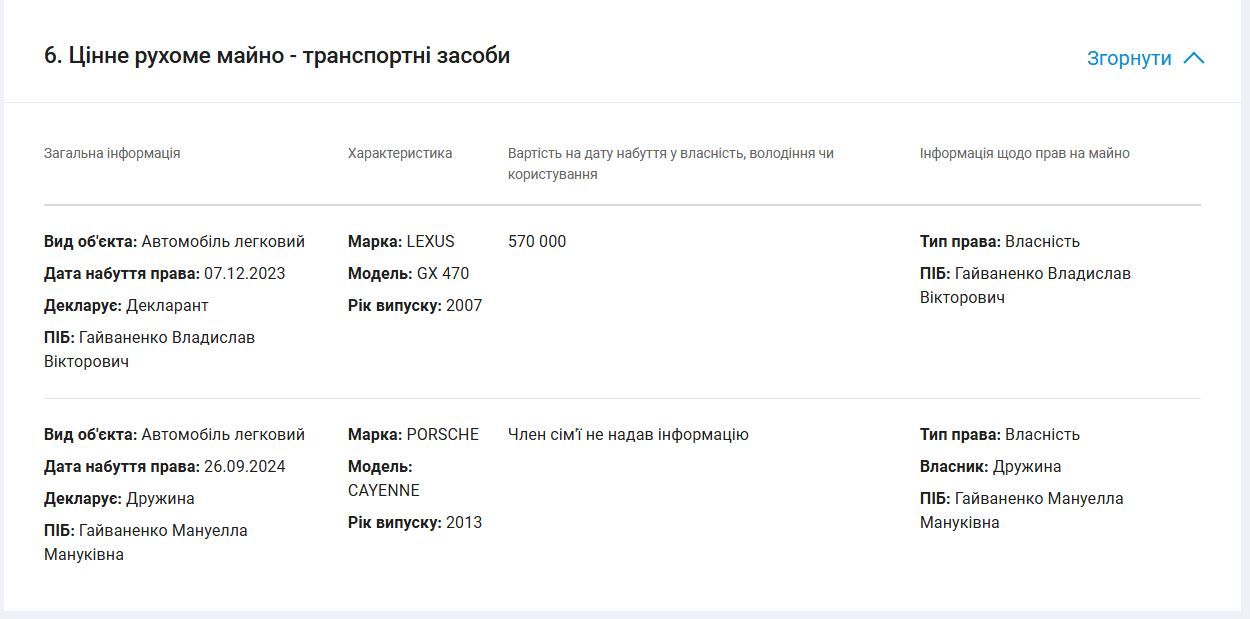Collapse section 6 with Згорнути
Image resolution: width=1250 pixels, height=619 pixels.
click(x=1128, y=57)
